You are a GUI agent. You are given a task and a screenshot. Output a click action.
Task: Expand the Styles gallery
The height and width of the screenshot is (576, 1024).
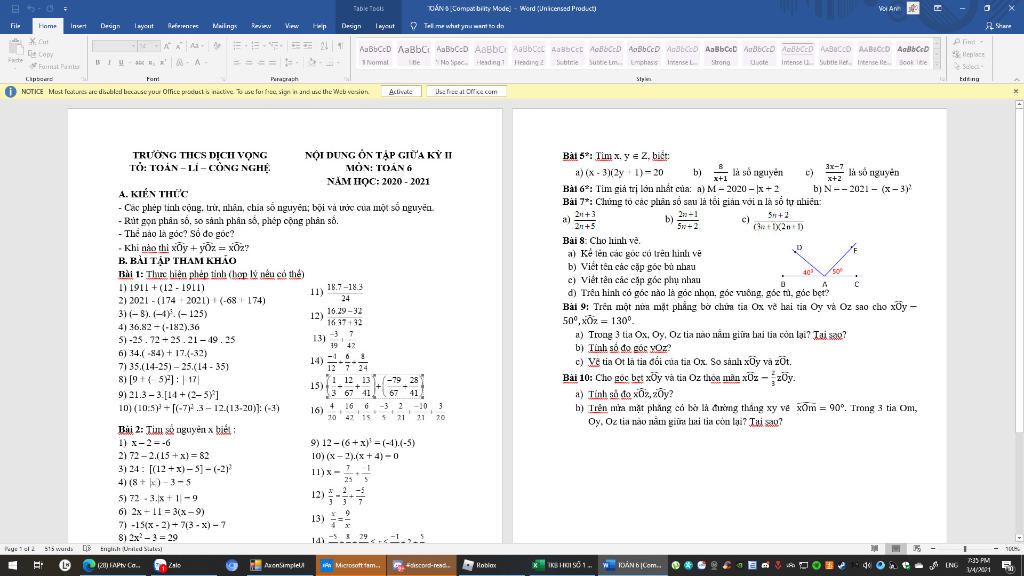coord(938,63)
